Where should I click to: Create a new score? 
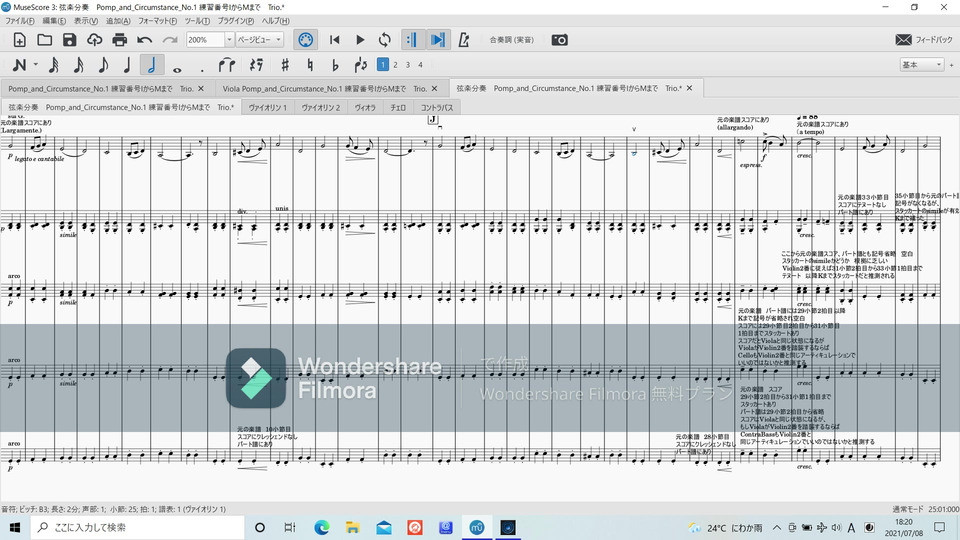coord(20,40)
